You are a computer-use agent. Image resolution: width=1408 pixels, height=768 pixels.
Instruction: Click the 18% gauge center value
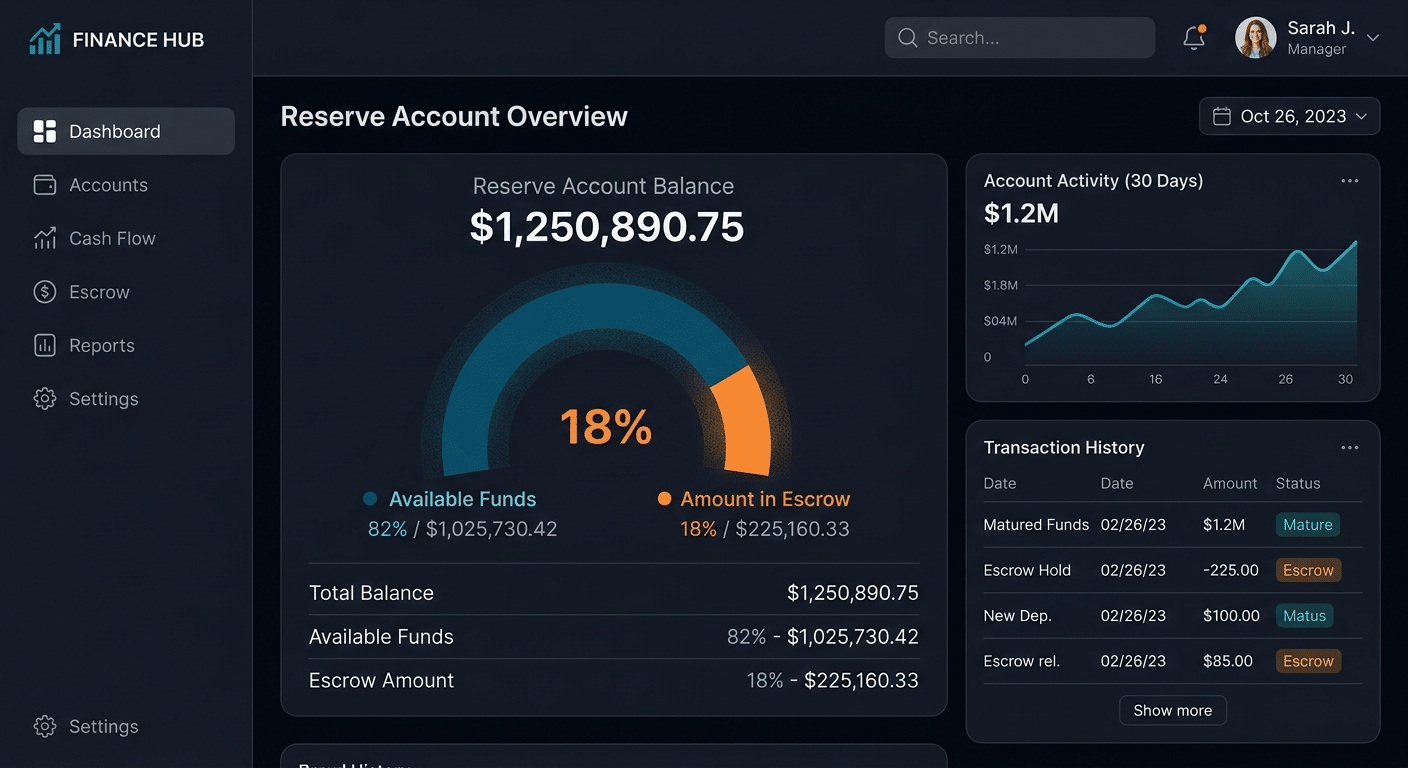(x=606, y=427)
